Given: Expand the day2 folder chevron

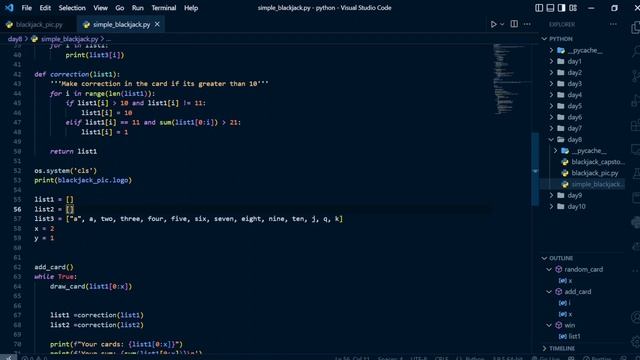Looking at the screenshot, I should pyautogui.click(x=551, y=73).
